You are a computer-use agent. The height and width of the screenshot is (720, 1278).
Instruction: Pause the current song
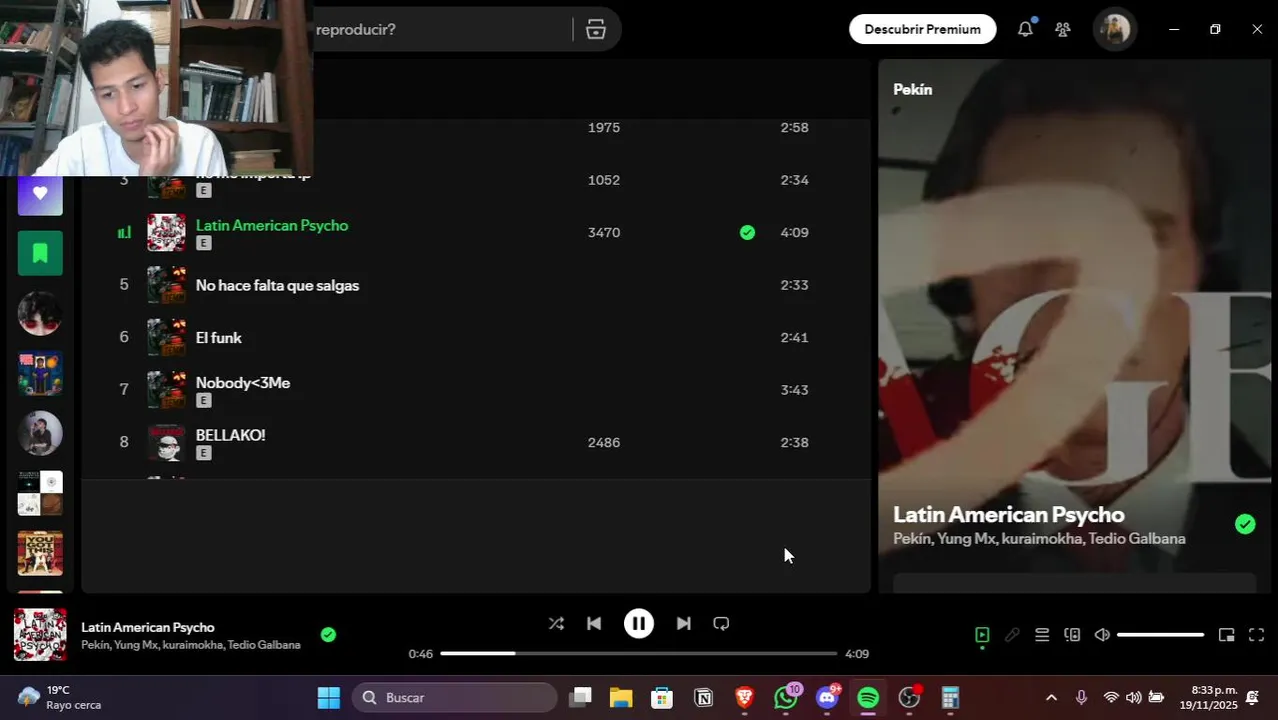coord(639,623)
